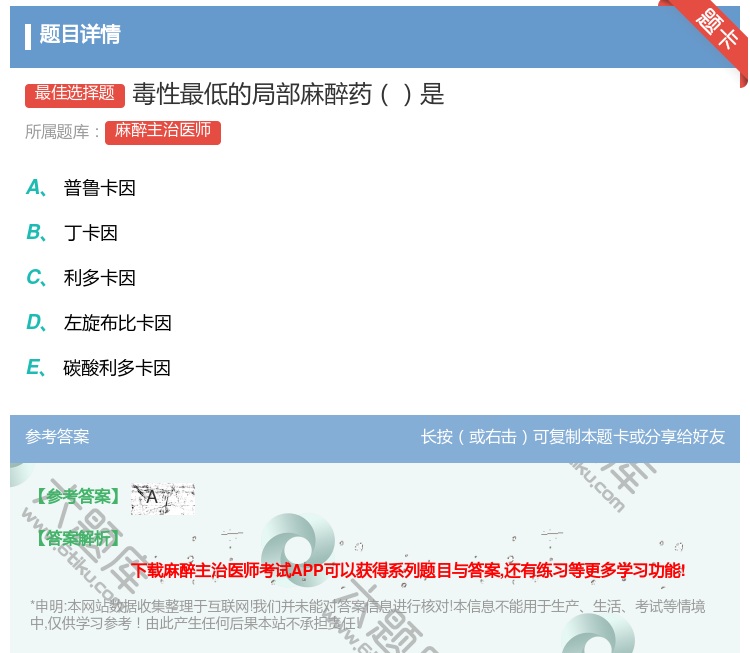Click the 参考答案 section header
750x653 pixels.
point(57,437)
